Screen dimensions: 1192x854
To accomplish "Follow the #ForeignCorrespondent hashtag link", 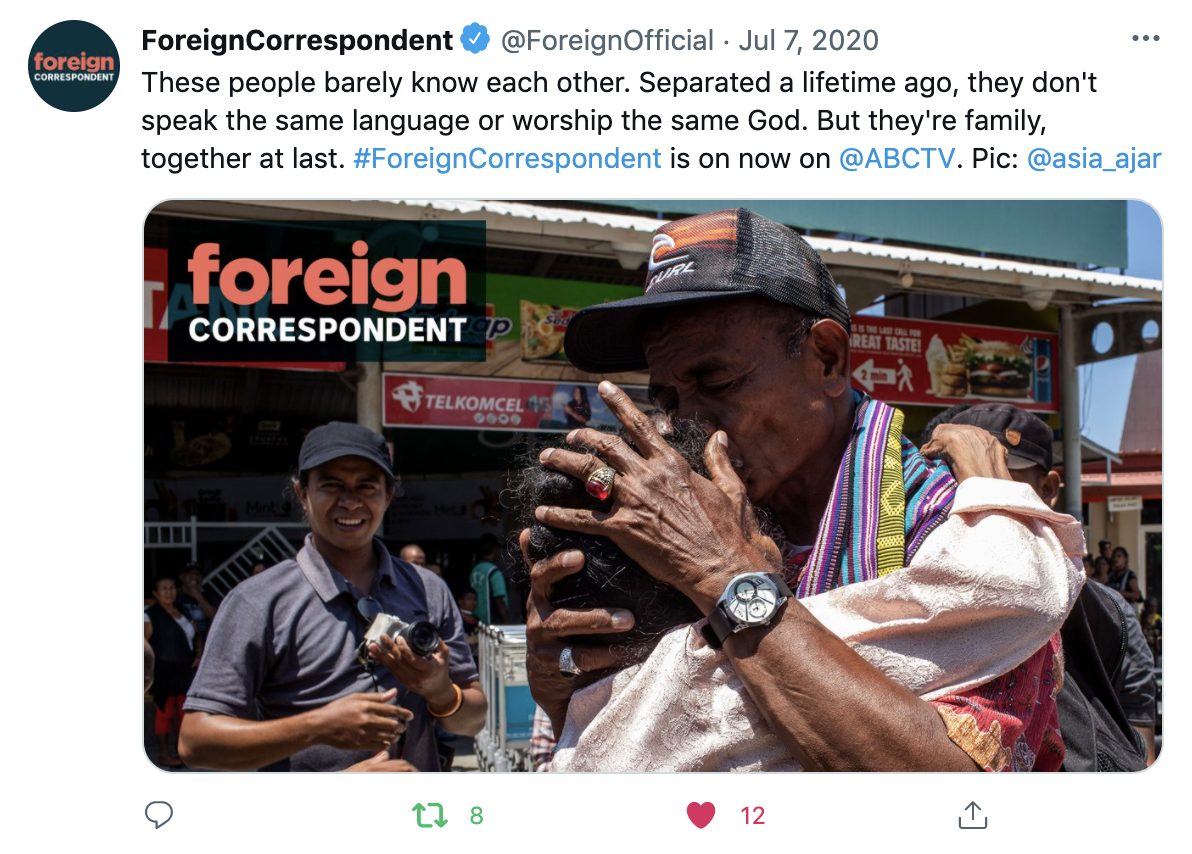I will (508, 158).
